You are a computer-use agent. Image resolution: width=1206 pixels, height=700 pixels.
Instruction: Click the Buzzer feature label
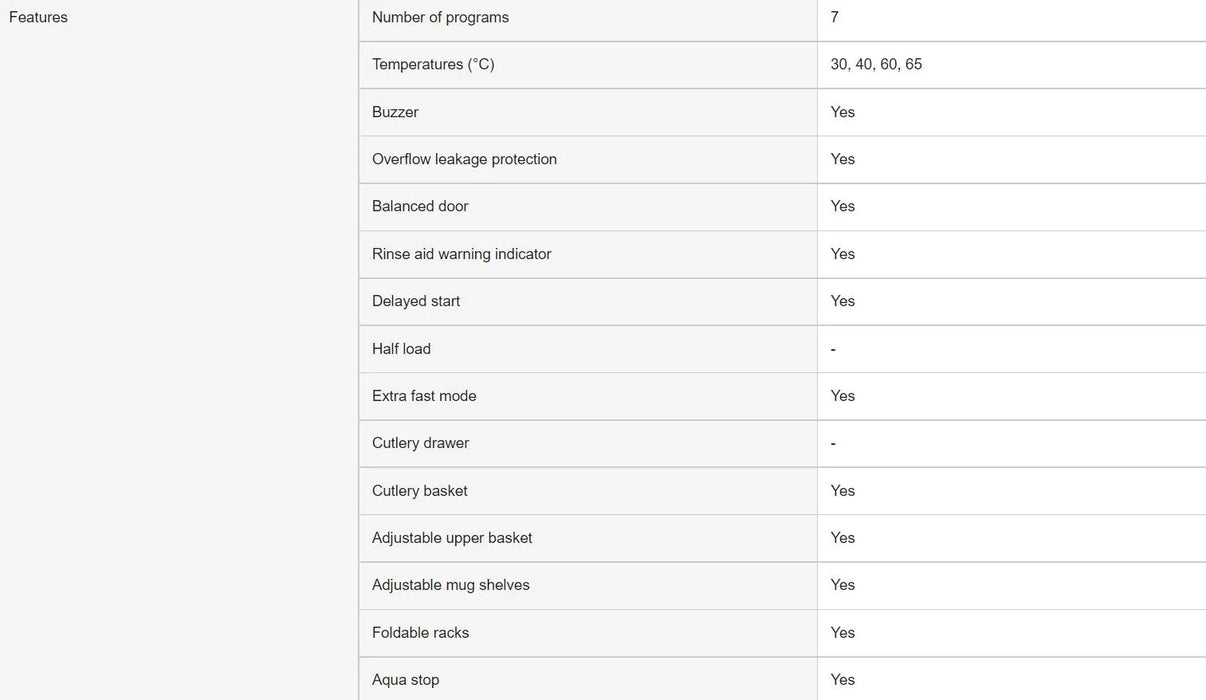[x=395, y=112]
